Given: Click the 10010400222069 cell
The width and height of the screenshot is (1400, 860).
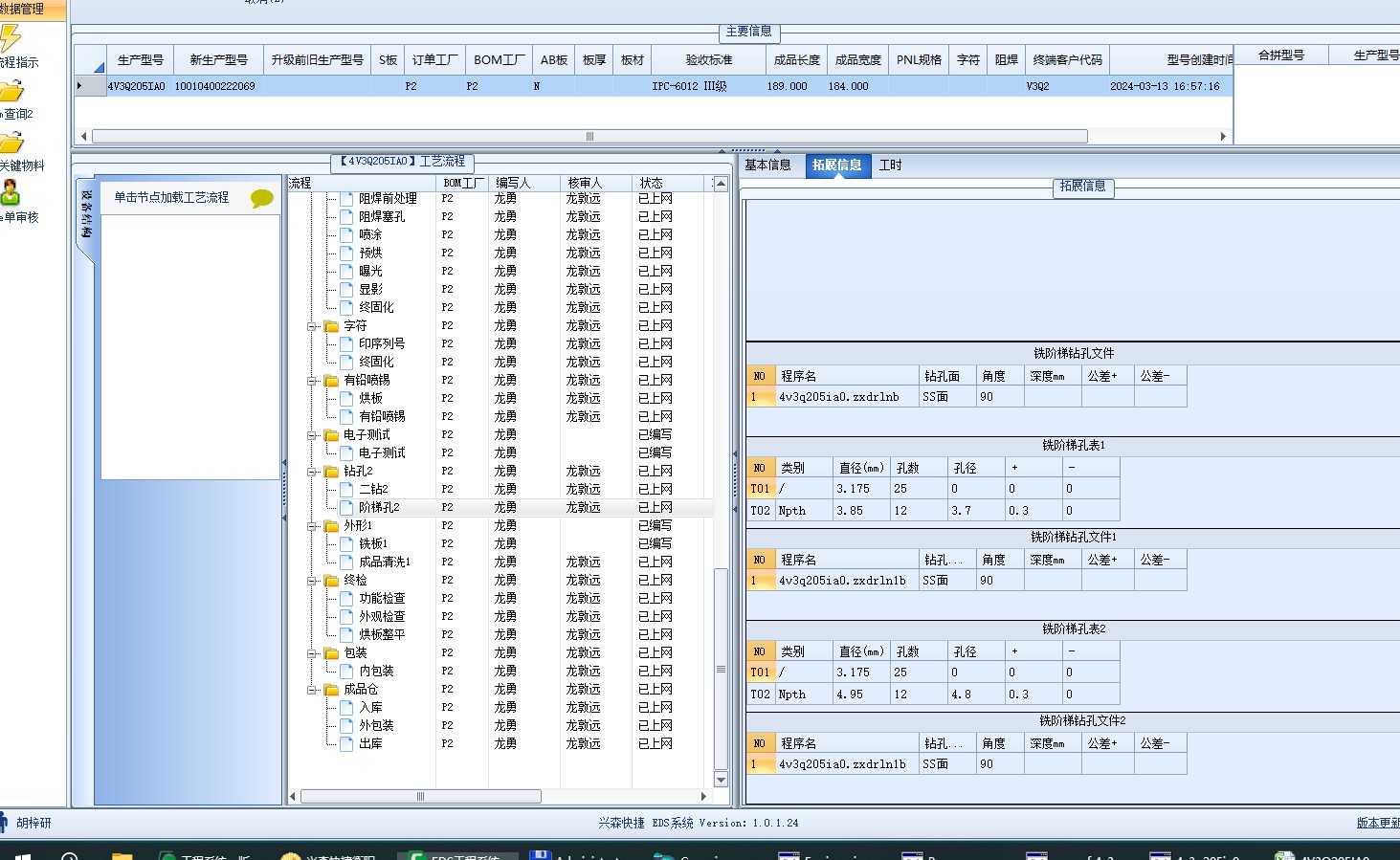Looking at the screenshot, I should pyautogui.click(x=218, y=86).
